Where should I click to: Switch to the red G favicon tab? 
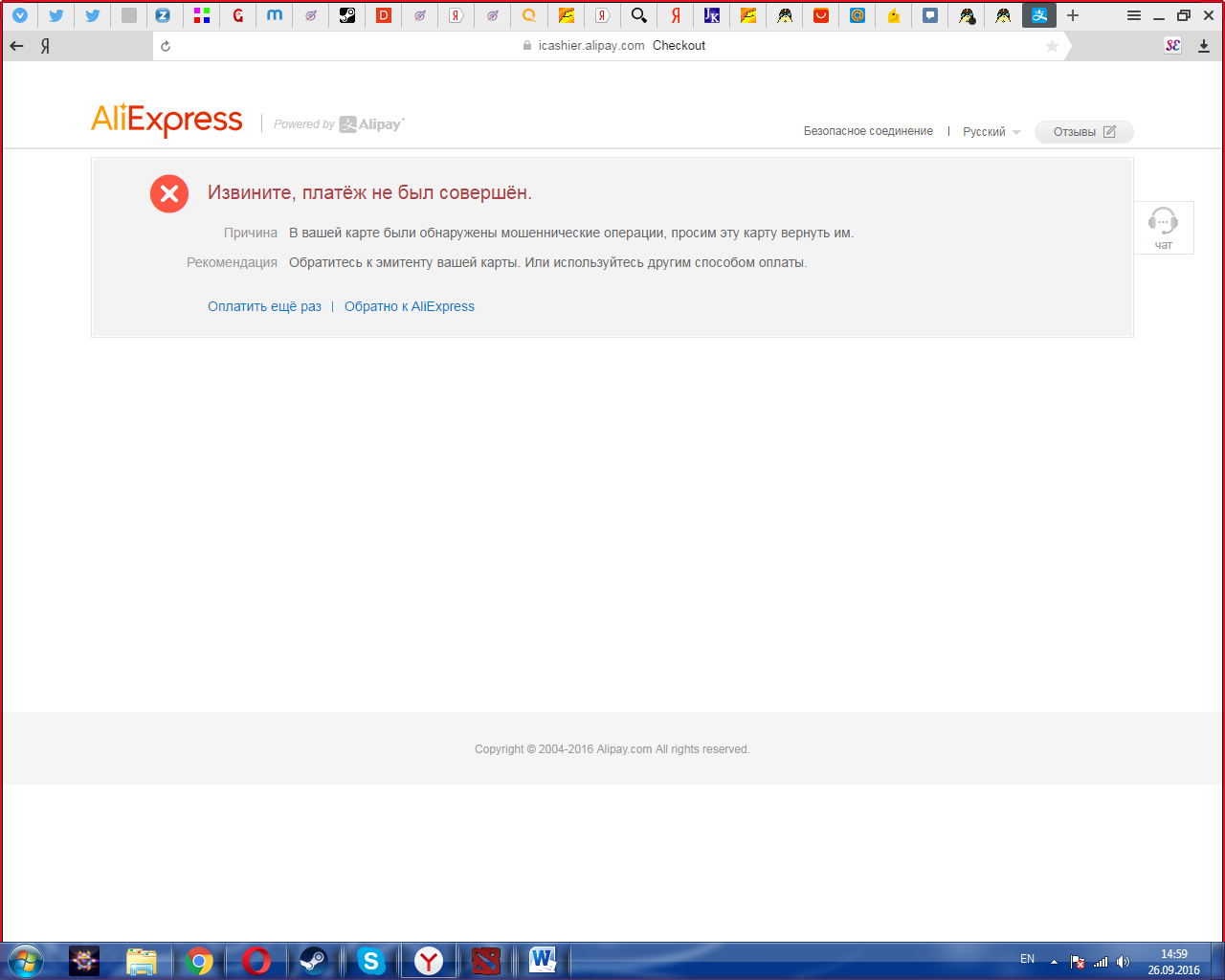click(x=238, y=15)
